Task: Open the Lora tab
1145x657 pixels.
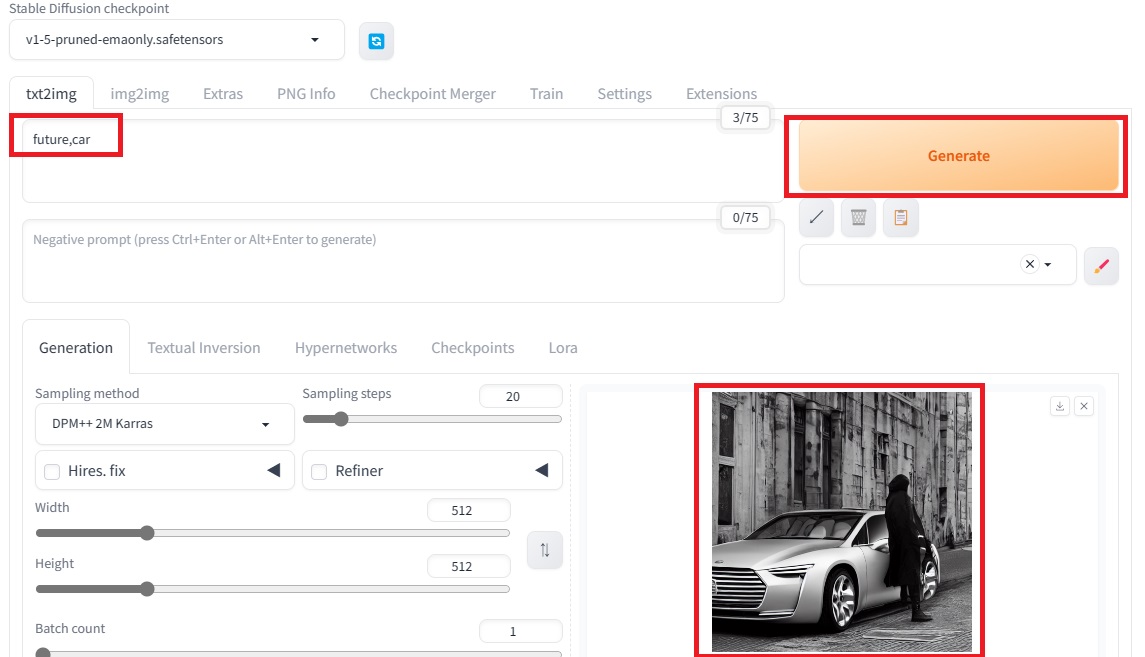Action: pos(562,347)
